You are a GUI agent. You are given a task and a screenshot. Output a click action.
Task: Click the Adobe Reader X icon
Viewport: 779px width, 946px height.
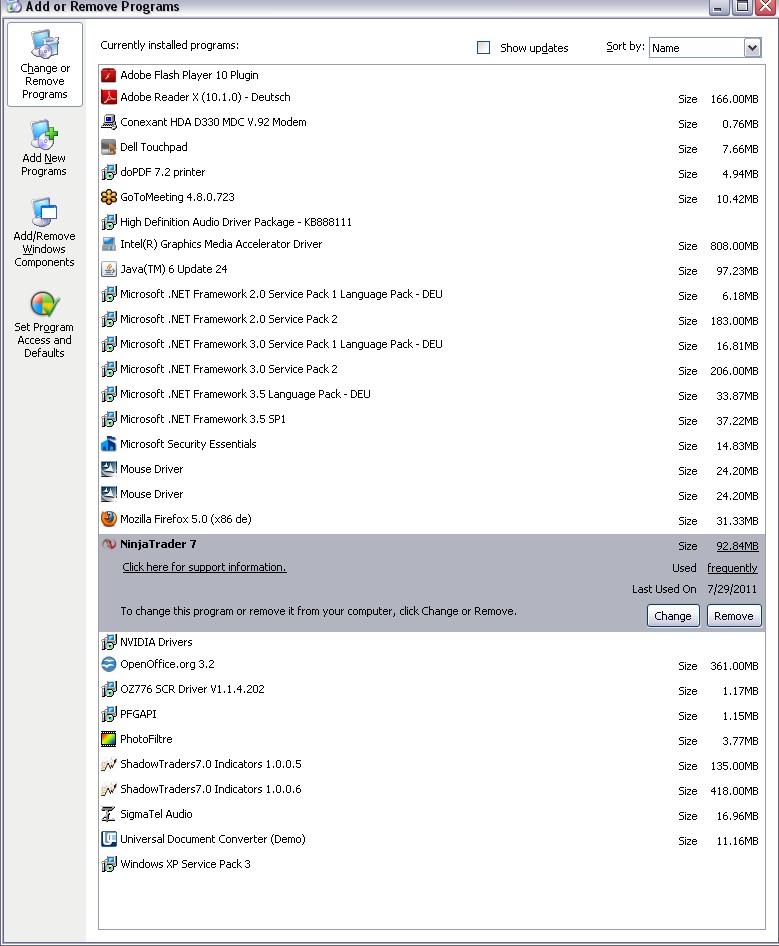[109, 97]
